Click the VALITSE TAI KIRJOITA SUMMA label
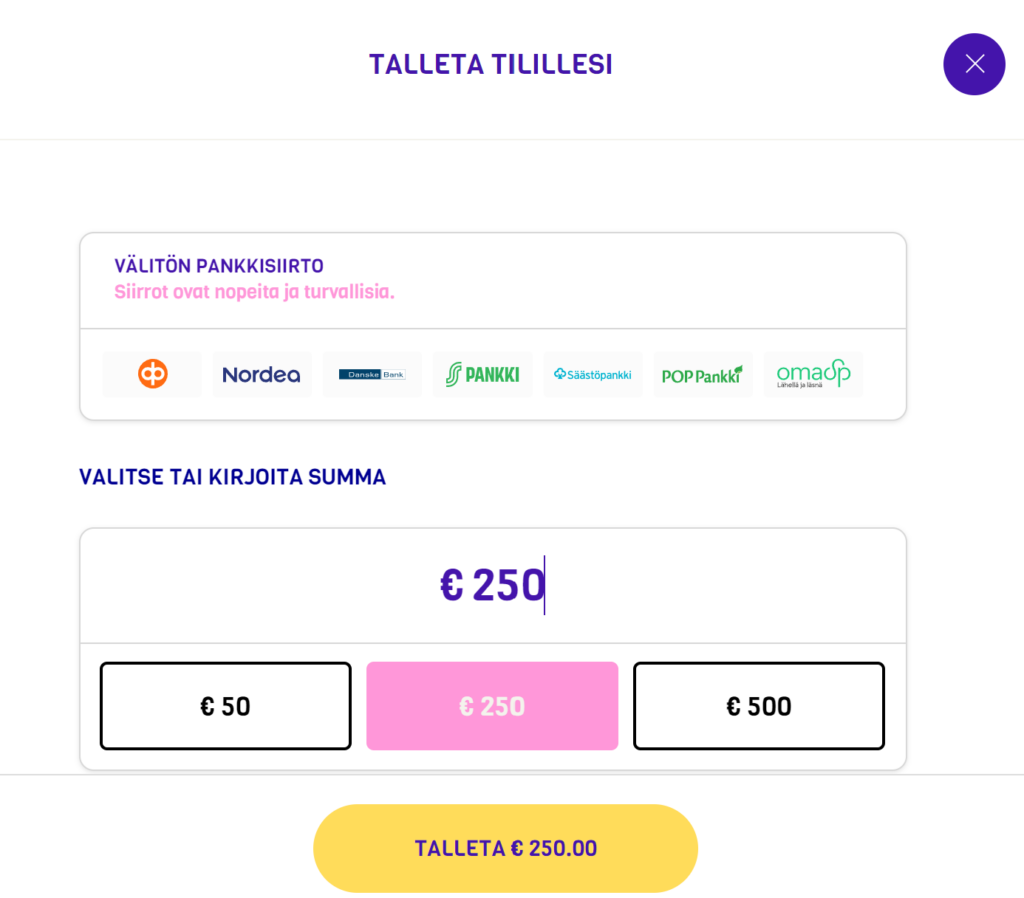This screenshot has height=898, width=1024. coord(232,477)
